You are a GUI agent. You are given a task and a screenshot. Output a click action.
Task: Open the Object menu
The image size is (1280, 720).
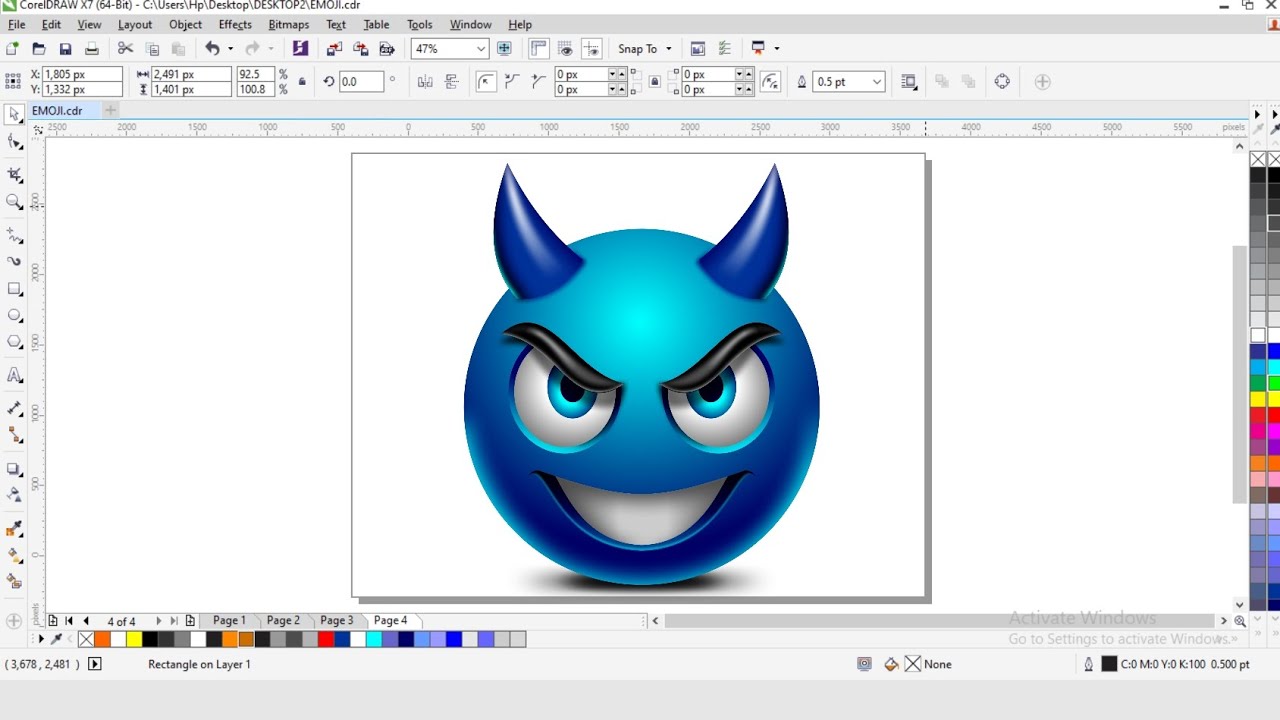pyautogui.click(x=186, y=24)
